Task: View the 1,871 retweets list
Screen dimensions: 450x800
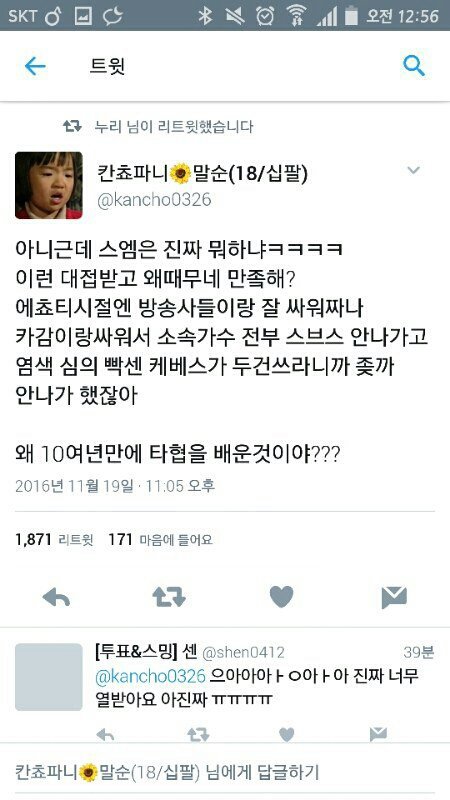Action: pyautogui.click(x=55, y=539)
